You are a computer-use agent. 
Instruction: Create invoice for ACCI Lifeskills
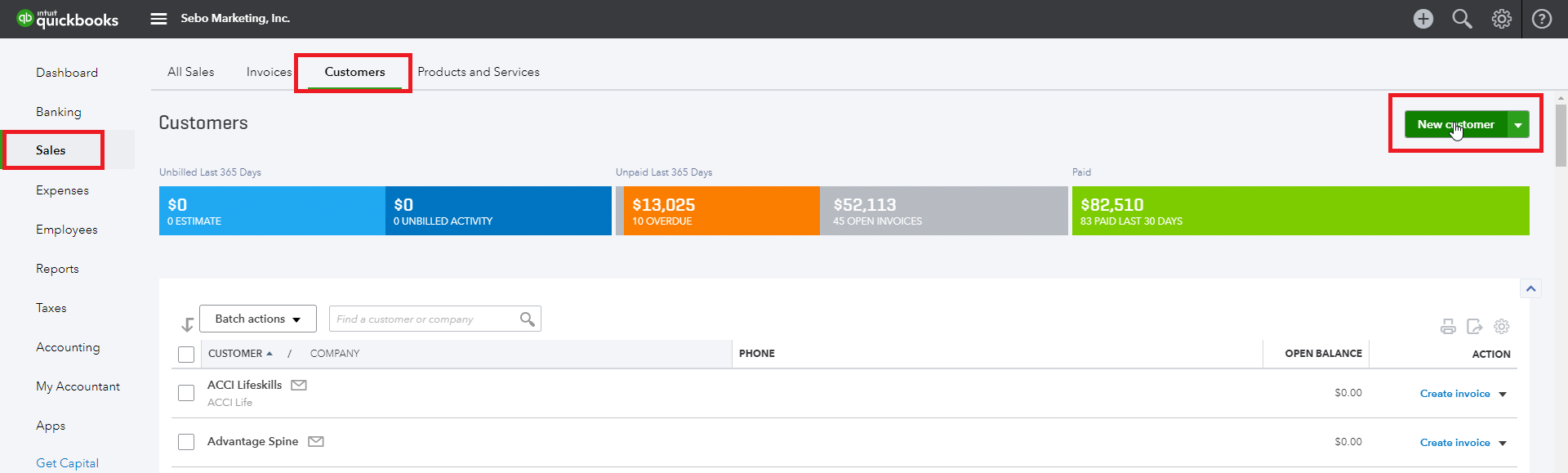[1455, 394]
